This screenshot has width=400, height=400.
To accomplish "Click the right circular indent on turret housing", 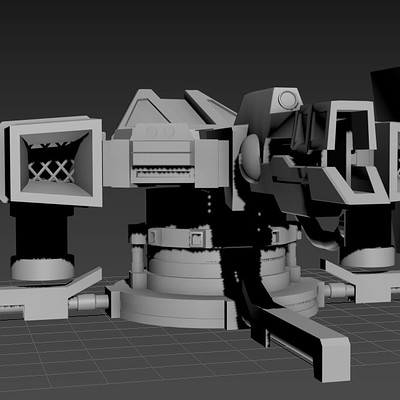I will click(x=169, y=132).
